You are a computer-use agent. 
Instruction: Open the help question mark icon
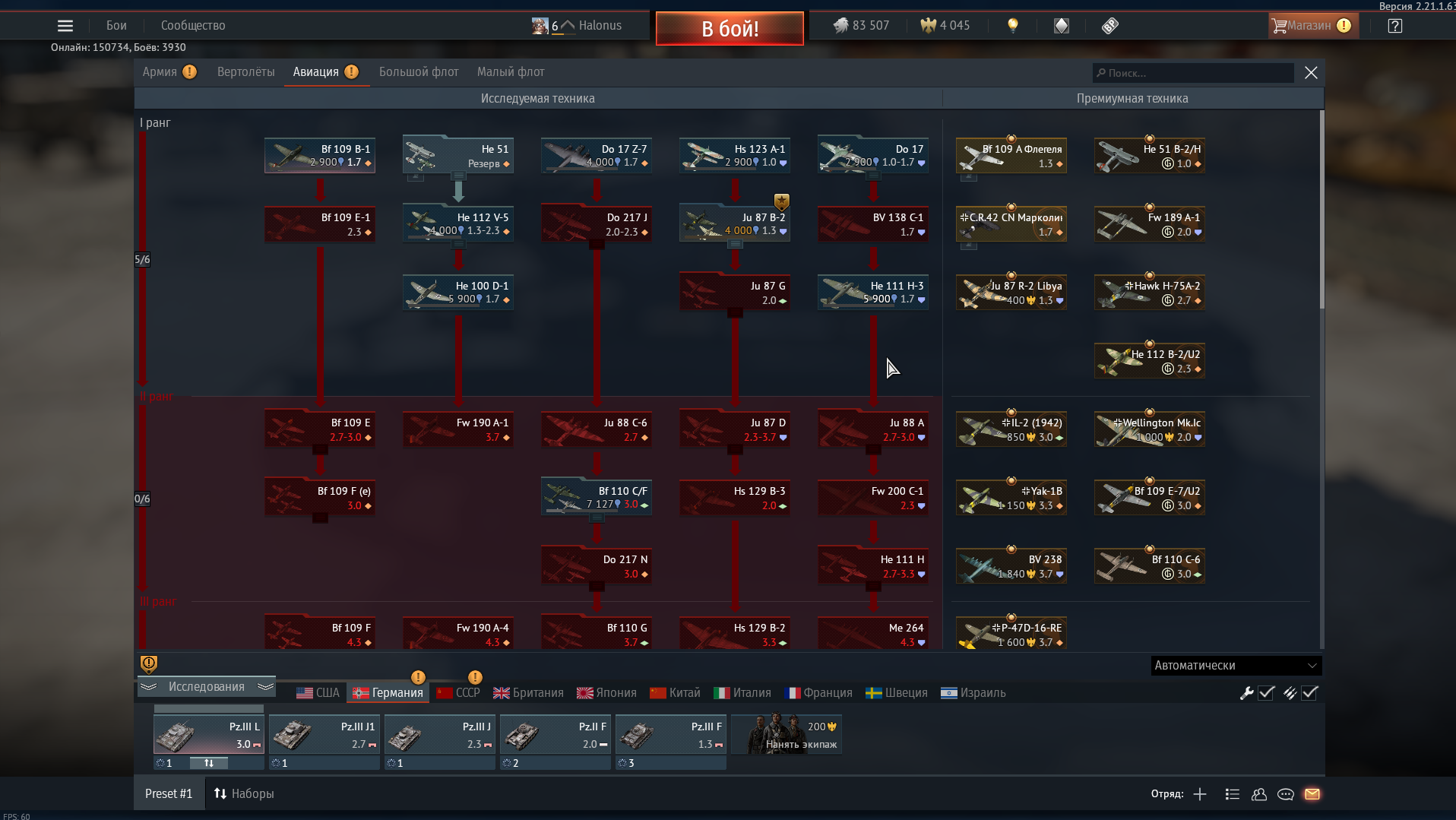[1394, 26]
